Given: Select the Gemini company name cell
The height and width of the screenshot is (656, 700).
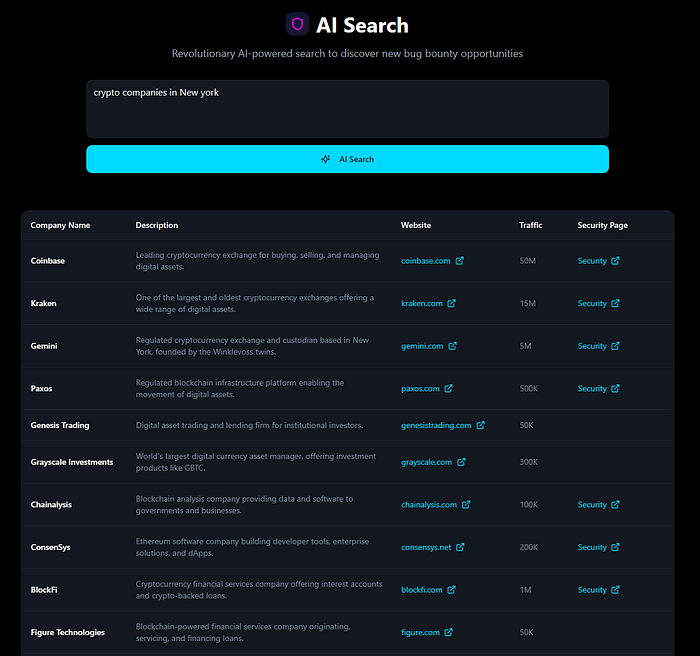Looking at the screenshot, I should point(44,346).
